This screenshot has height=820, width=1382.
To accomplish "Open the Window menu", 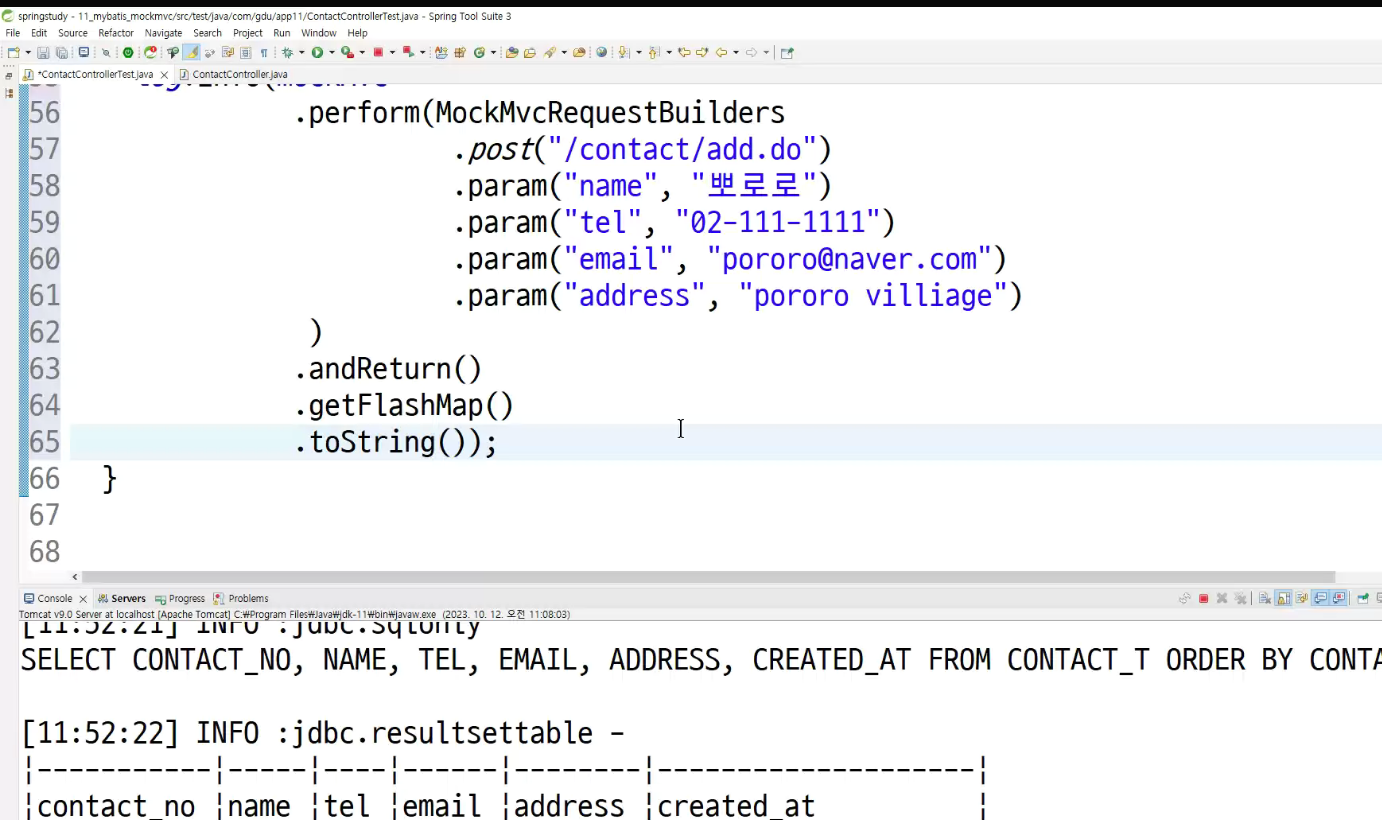I will click(319, 33).
